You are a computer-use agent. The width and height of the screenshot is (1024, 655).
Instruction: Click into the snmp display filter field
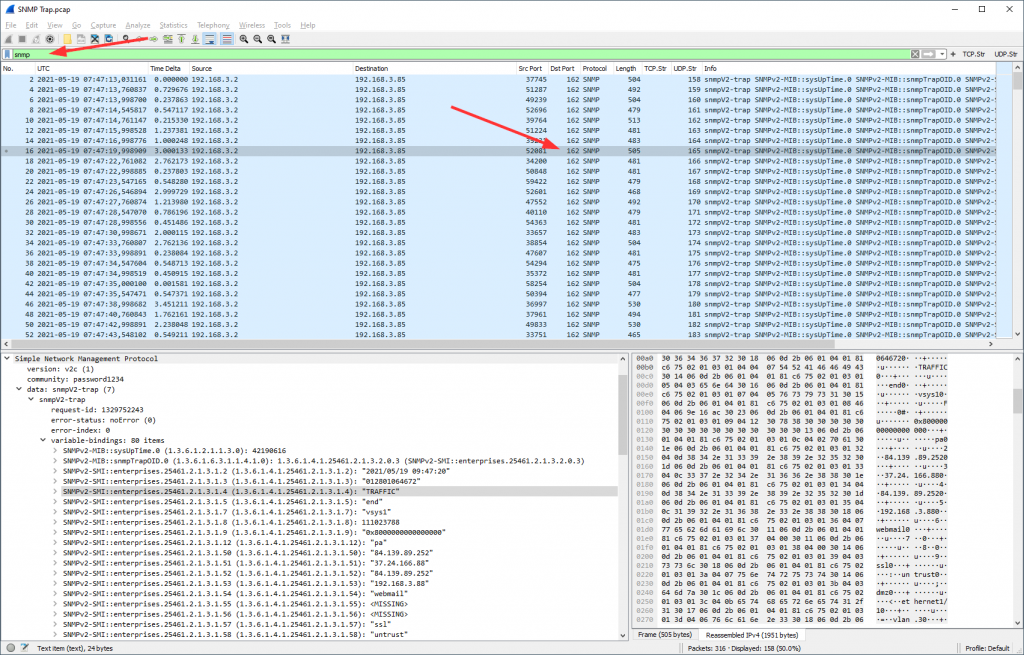[x=460, y=54]
